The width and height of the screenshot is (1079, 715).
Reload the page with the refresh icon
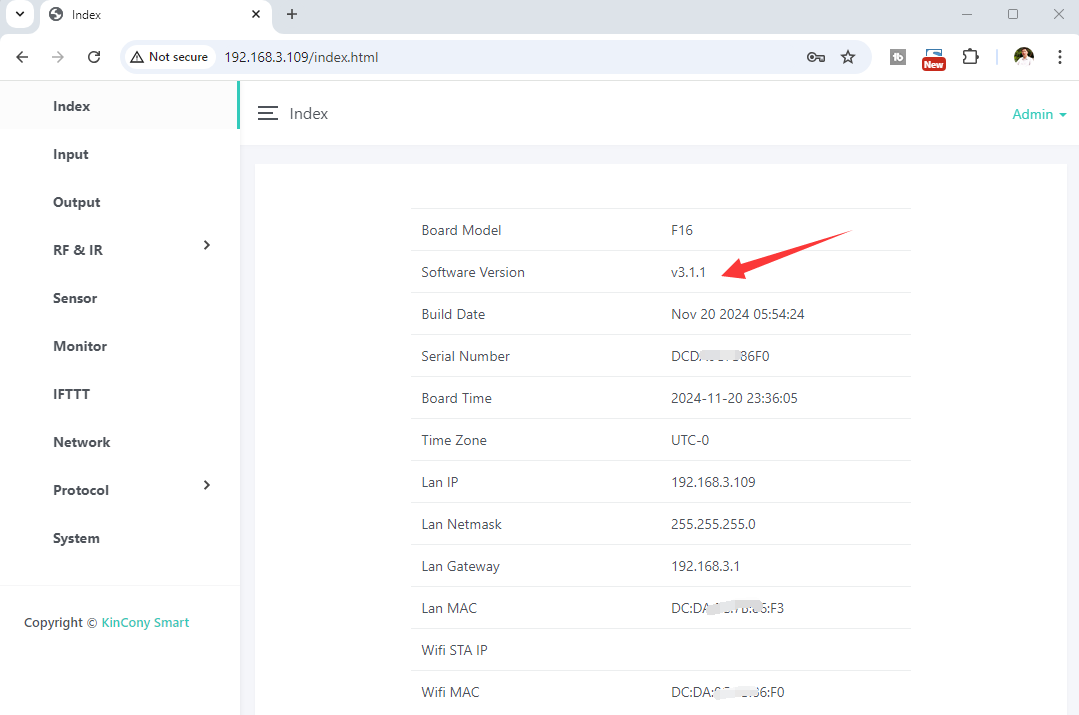tap(94, 57)
